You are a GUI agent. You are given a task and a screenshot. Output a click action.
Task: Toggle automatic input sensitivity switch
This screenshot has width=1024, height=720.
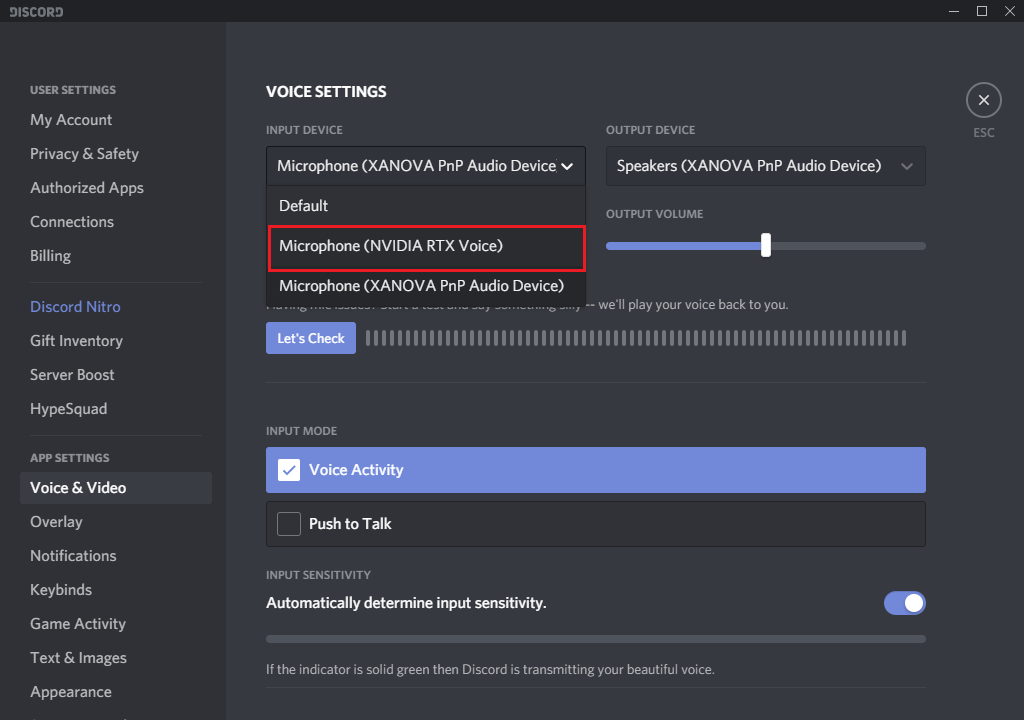pos(904,603)
